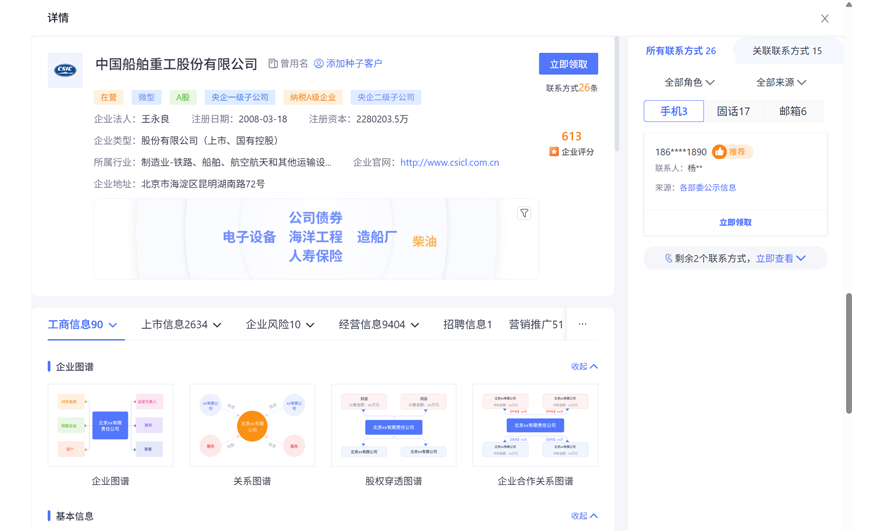The height and width of the screenshot is (531, 882).
Task: Click the page's vertical scrollbar thumb
Action: tap(849, 353)
